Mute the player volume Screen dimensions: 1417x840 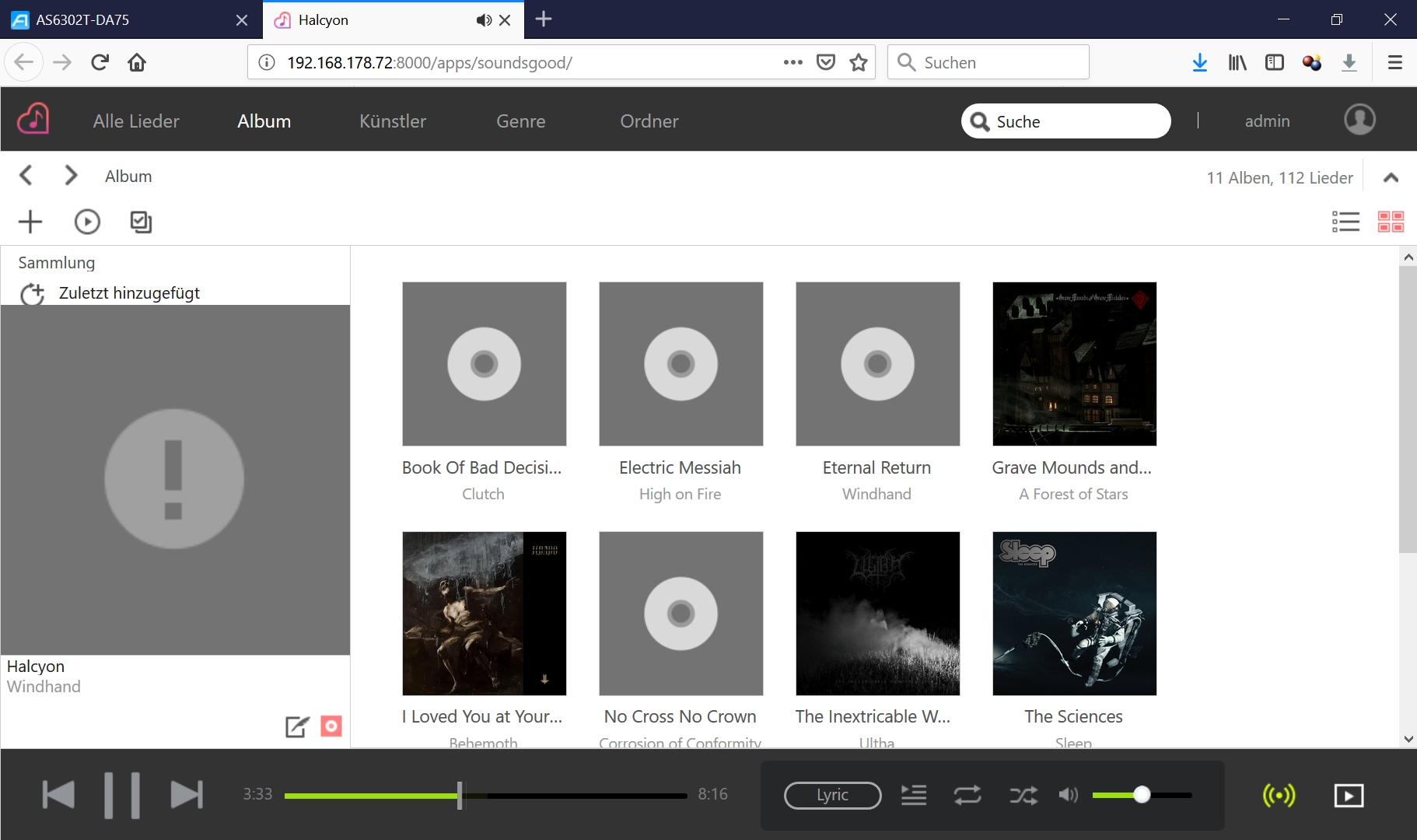point(1069,795)
